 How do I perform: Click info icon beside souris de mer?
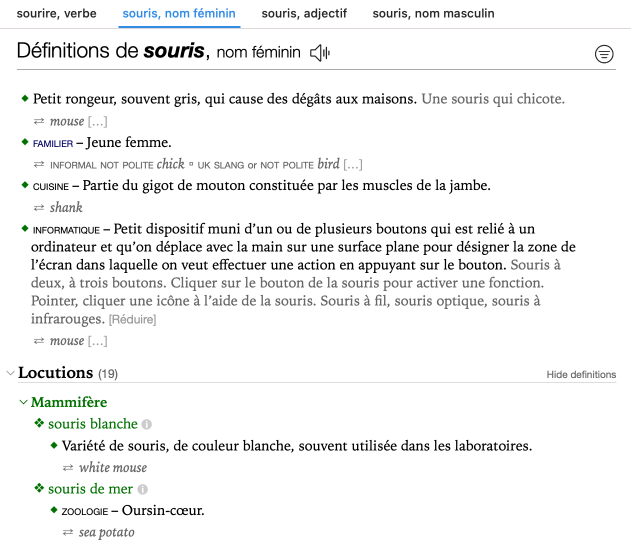click(x=142, y=489)
